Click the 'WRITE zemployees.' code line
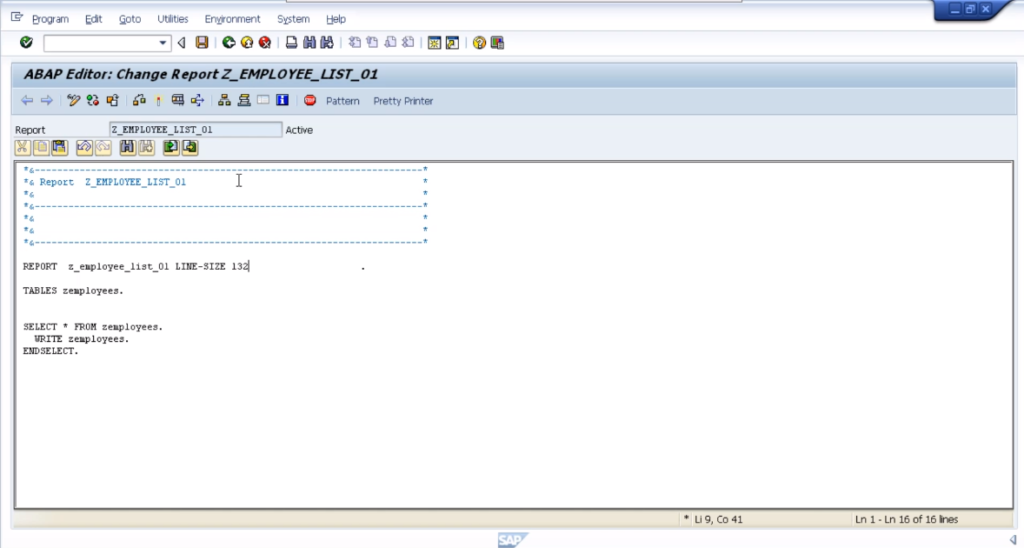 coord(82,339)
